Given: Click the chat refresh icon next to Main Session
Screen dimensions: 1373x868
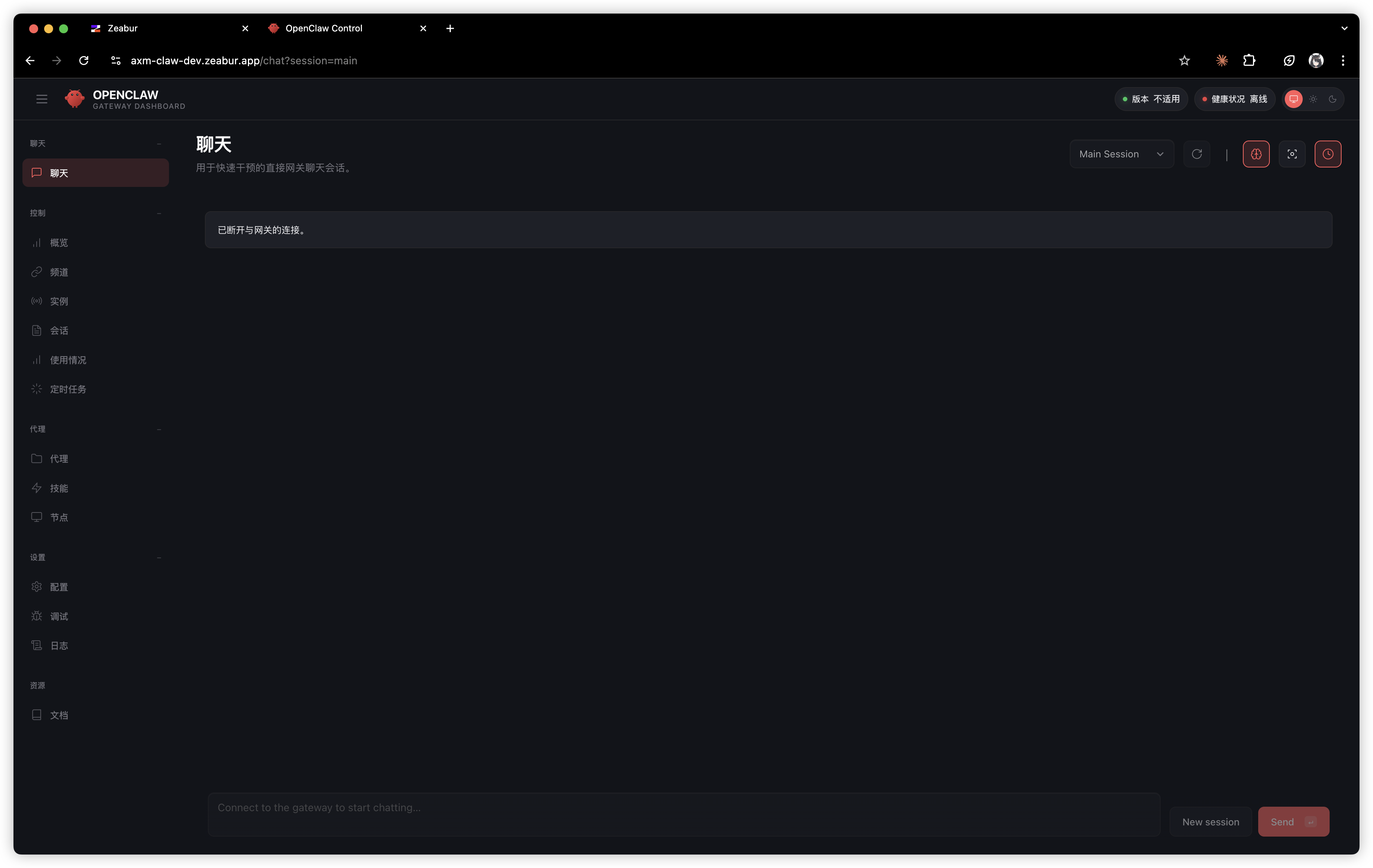Looking at the screenshot, I should coord(1197,154).
